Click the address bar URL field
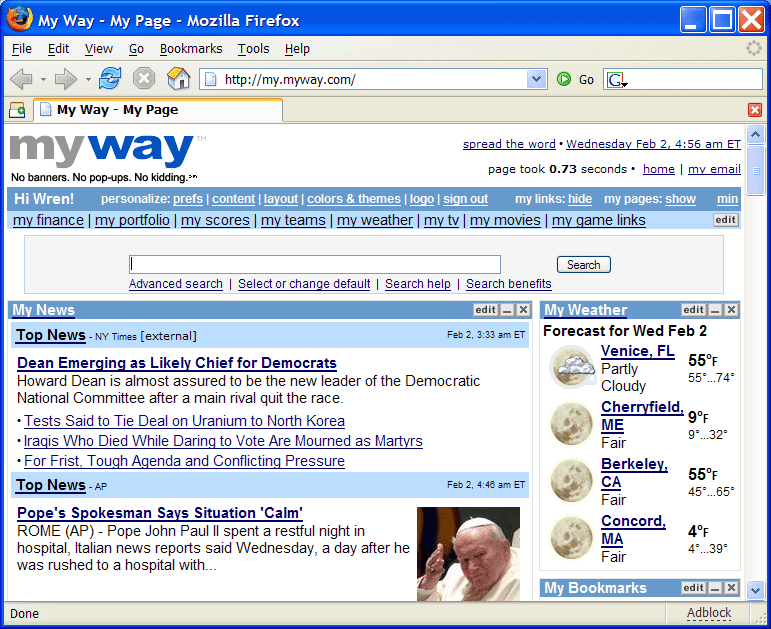Viewport: 771px width, 629px height. pyautogui.click(x=374, y=79)
